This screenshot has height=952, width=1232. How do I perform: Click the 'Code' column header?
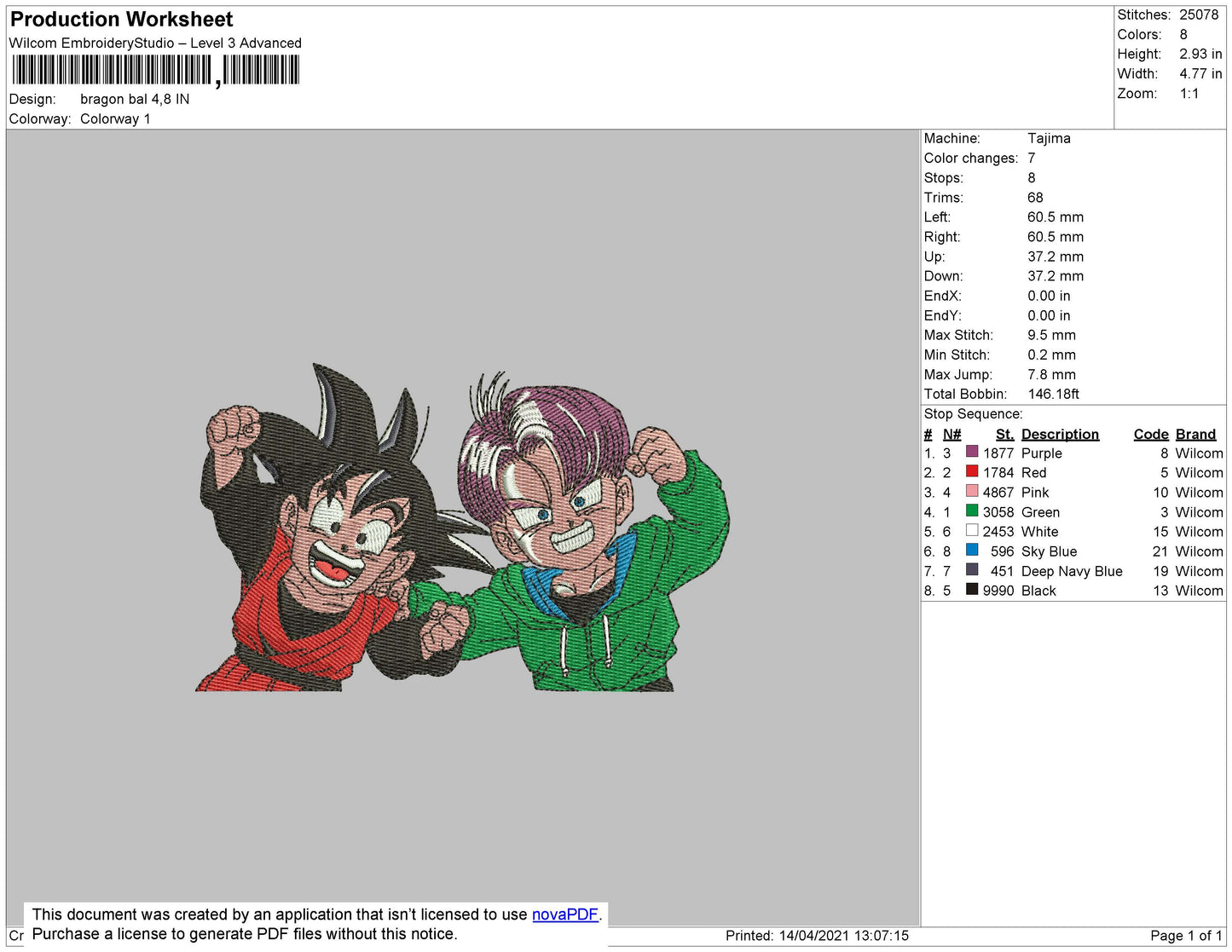(x=1151, y=434)
